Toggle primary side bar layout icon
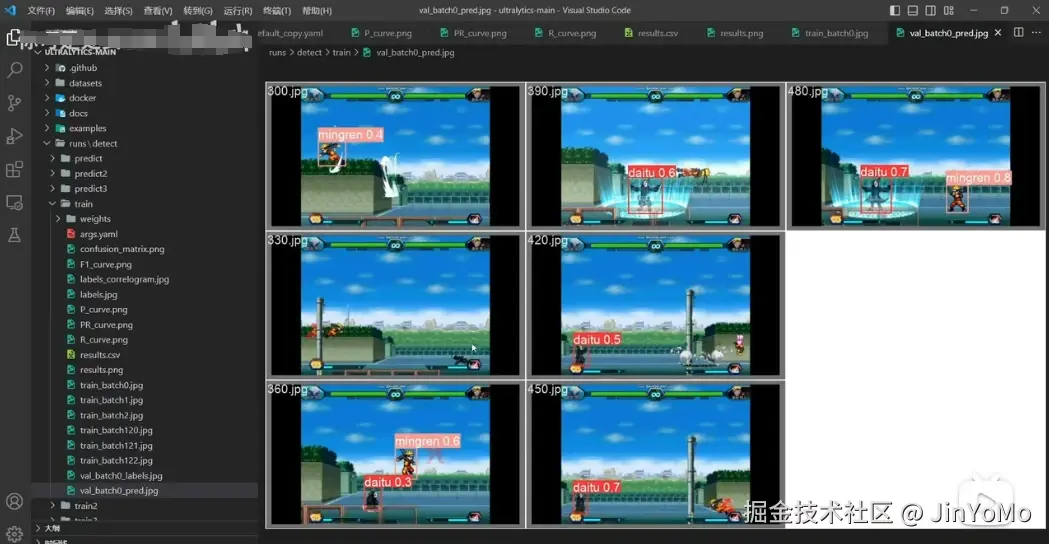The width and height of the screenshot is (1049, 544). [894, 11]
